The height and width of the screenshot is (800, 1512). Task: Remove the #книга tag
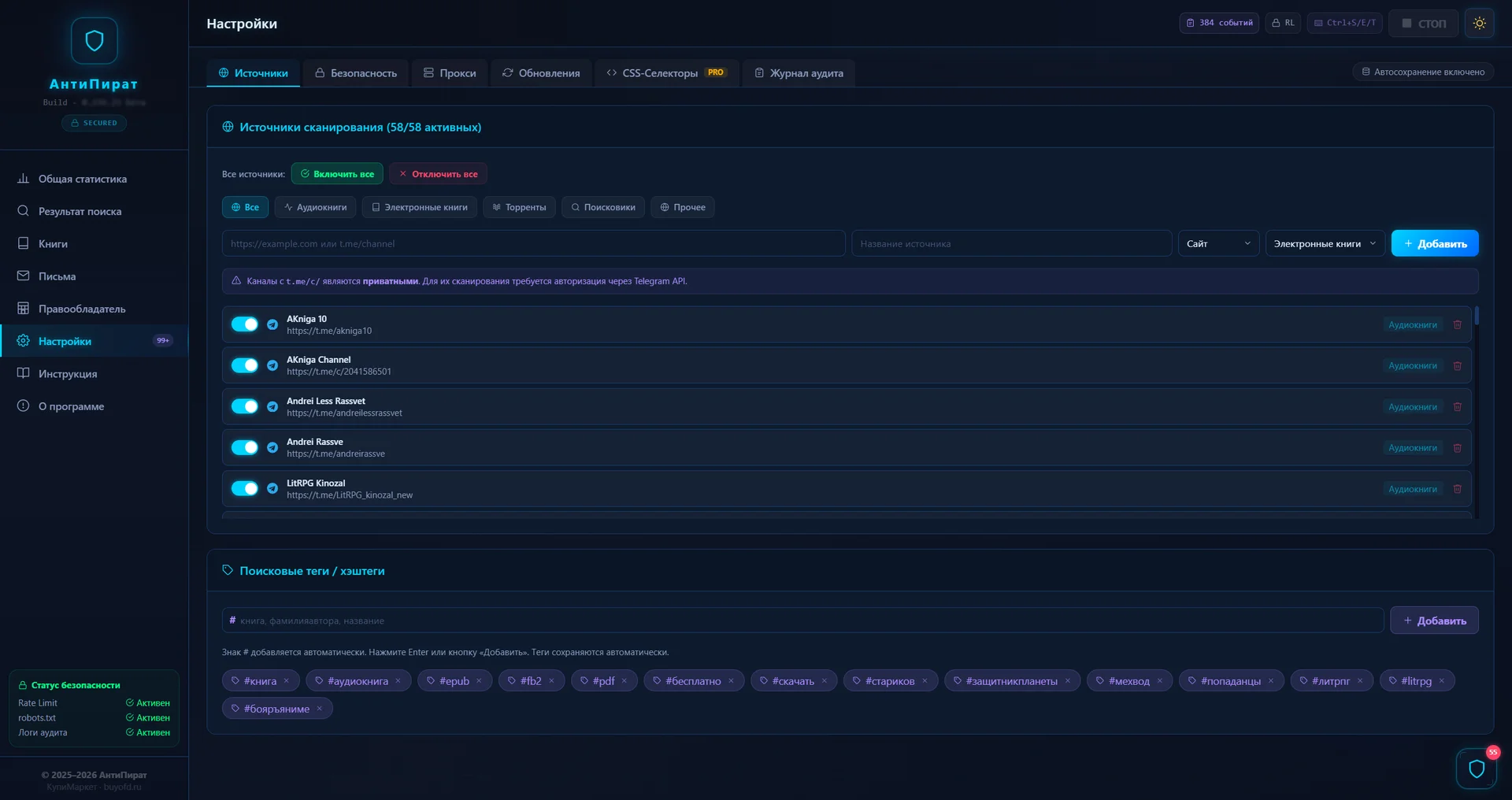point(287,681)
